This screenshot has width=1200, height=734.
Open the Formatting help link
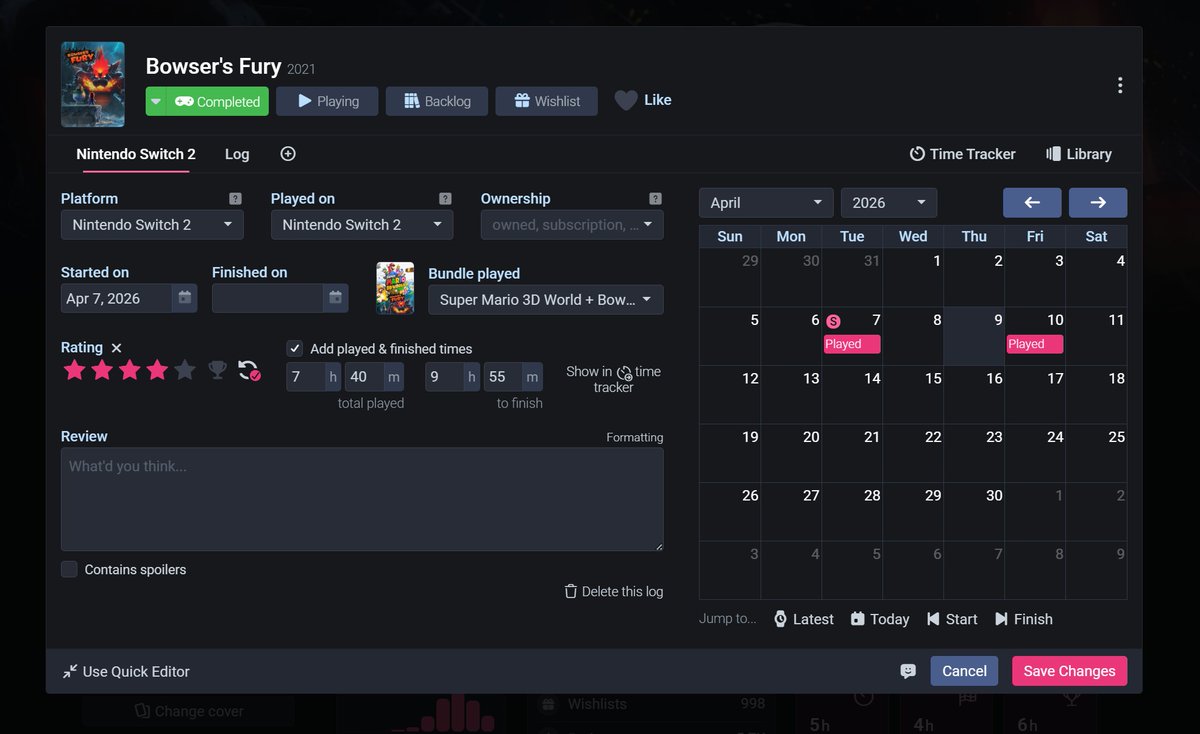click(x=634, y=437)
